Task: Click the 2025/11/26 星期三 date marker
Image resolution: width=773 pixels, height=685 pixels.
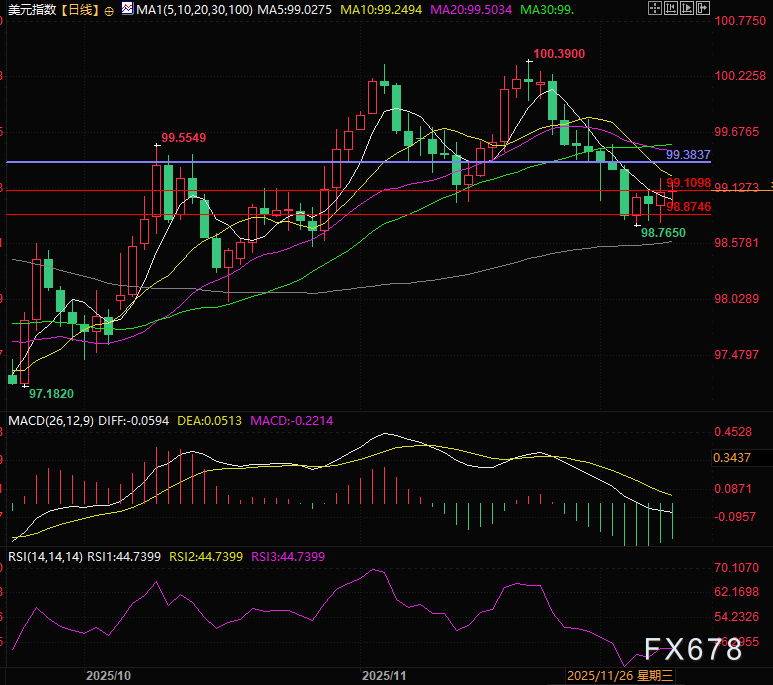Action: click(x=620, y=676)
